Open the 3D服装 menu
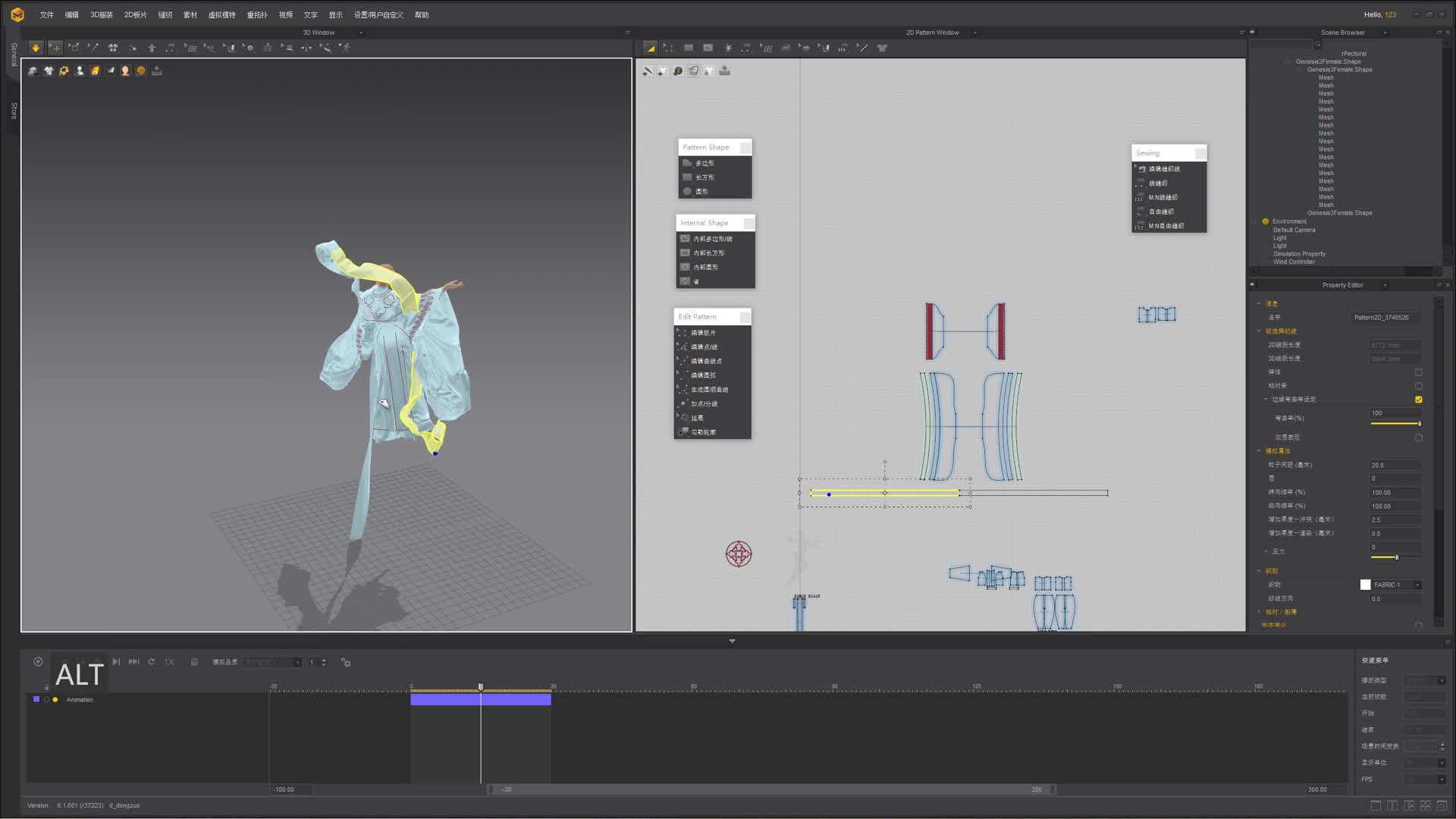Image resolution: width=1456 pixels, height=819 pixels. (101, 15)
